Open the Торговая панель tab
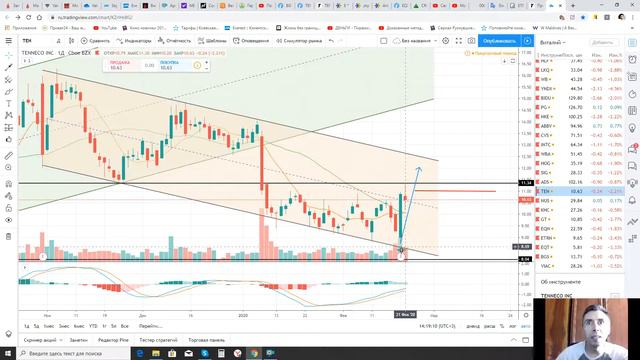 click(x=207, y=340)
